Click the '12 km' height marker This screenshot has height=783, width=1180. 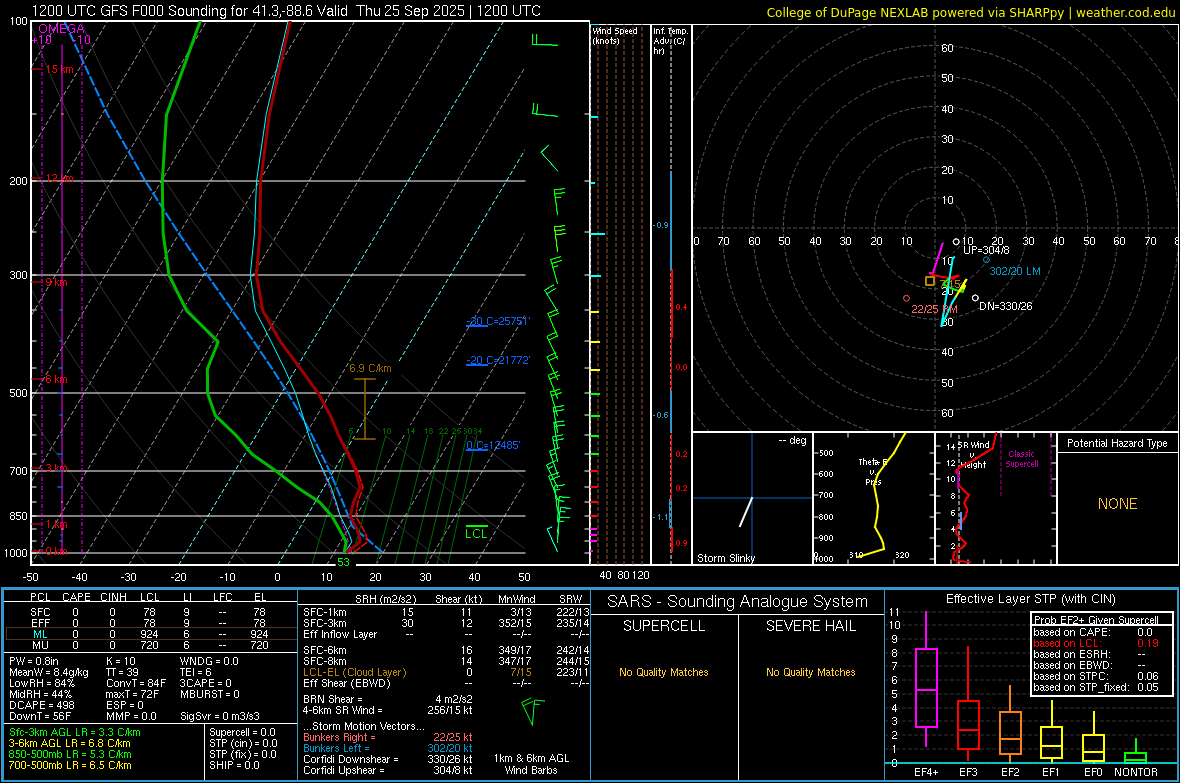click(59, 178)
